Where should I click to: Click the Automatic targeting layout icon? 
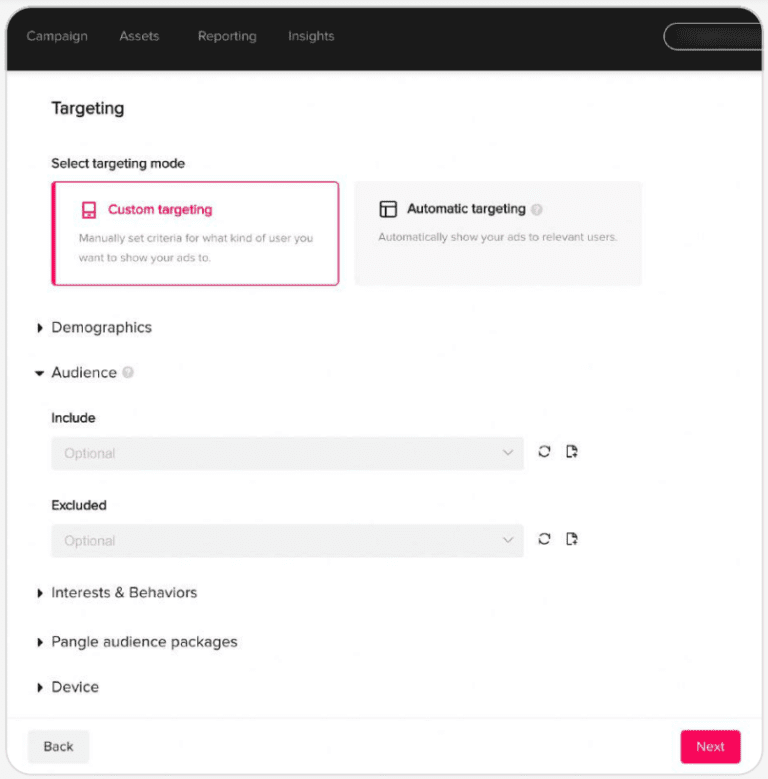[x=388, y=209]
